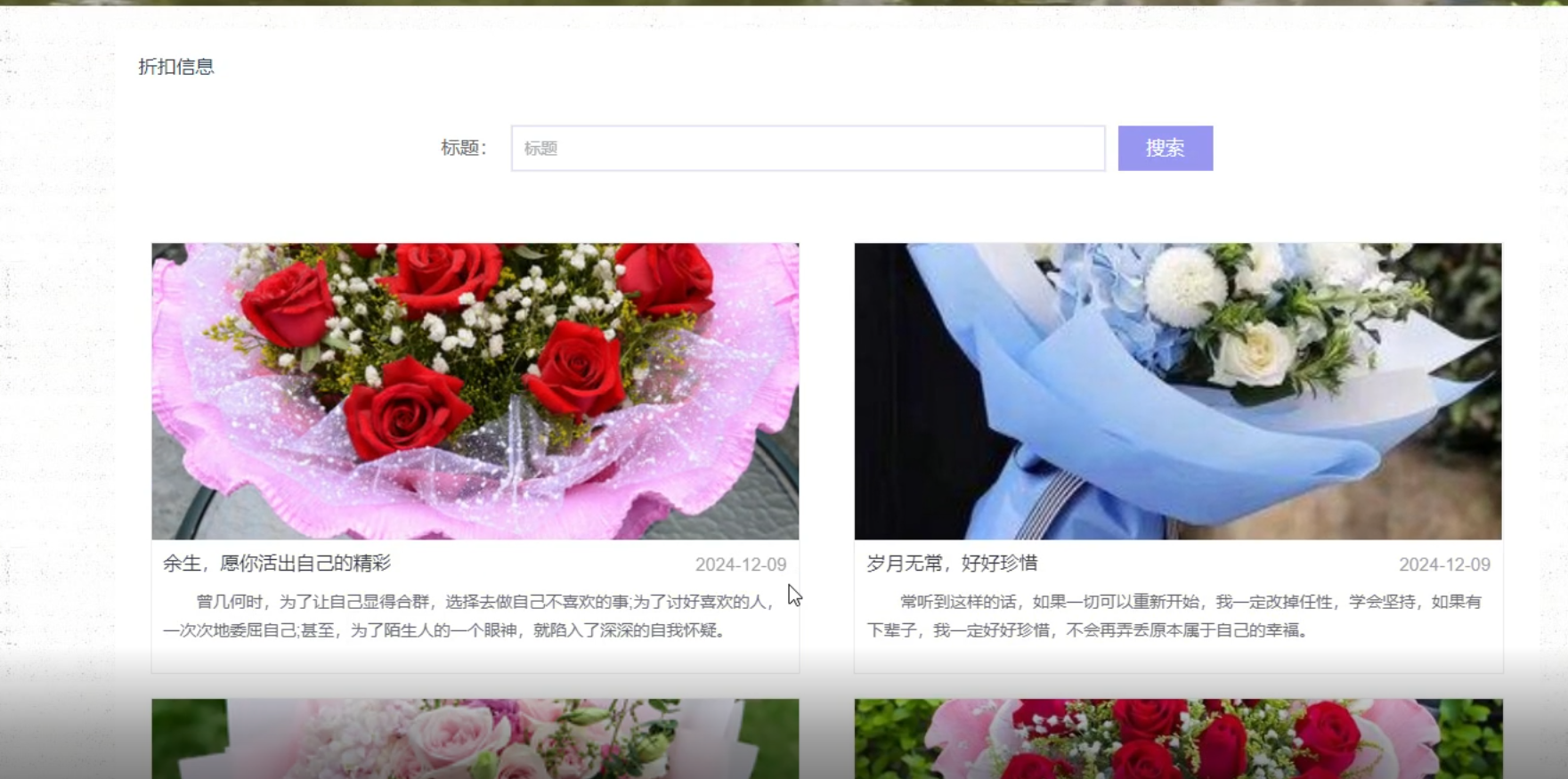
Task: Open article titled 岁月无常，好好珍惜
Action: pyautogui.click(x=952, y=564)
